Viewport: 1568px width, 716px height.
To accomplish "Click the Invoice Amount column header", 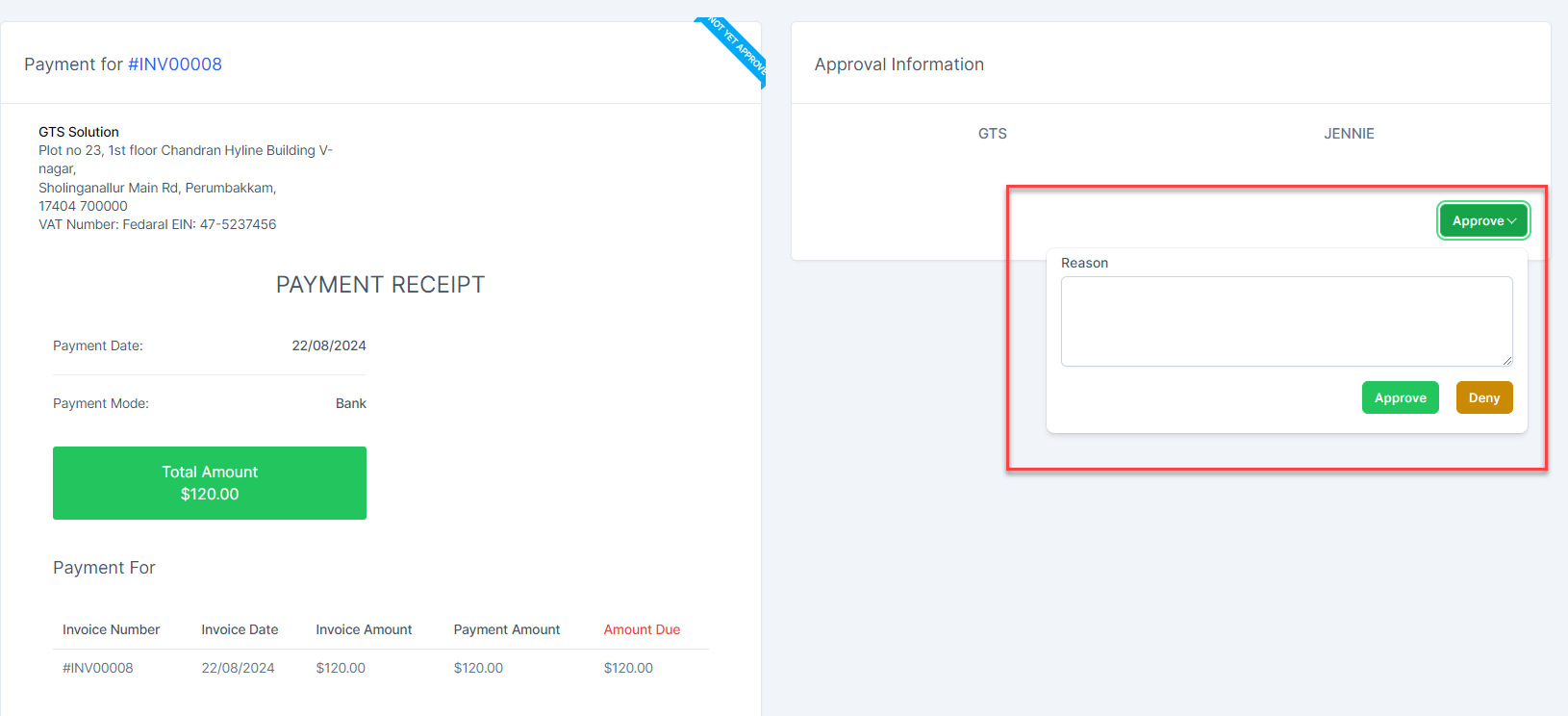I will click(x=364, y=629).
